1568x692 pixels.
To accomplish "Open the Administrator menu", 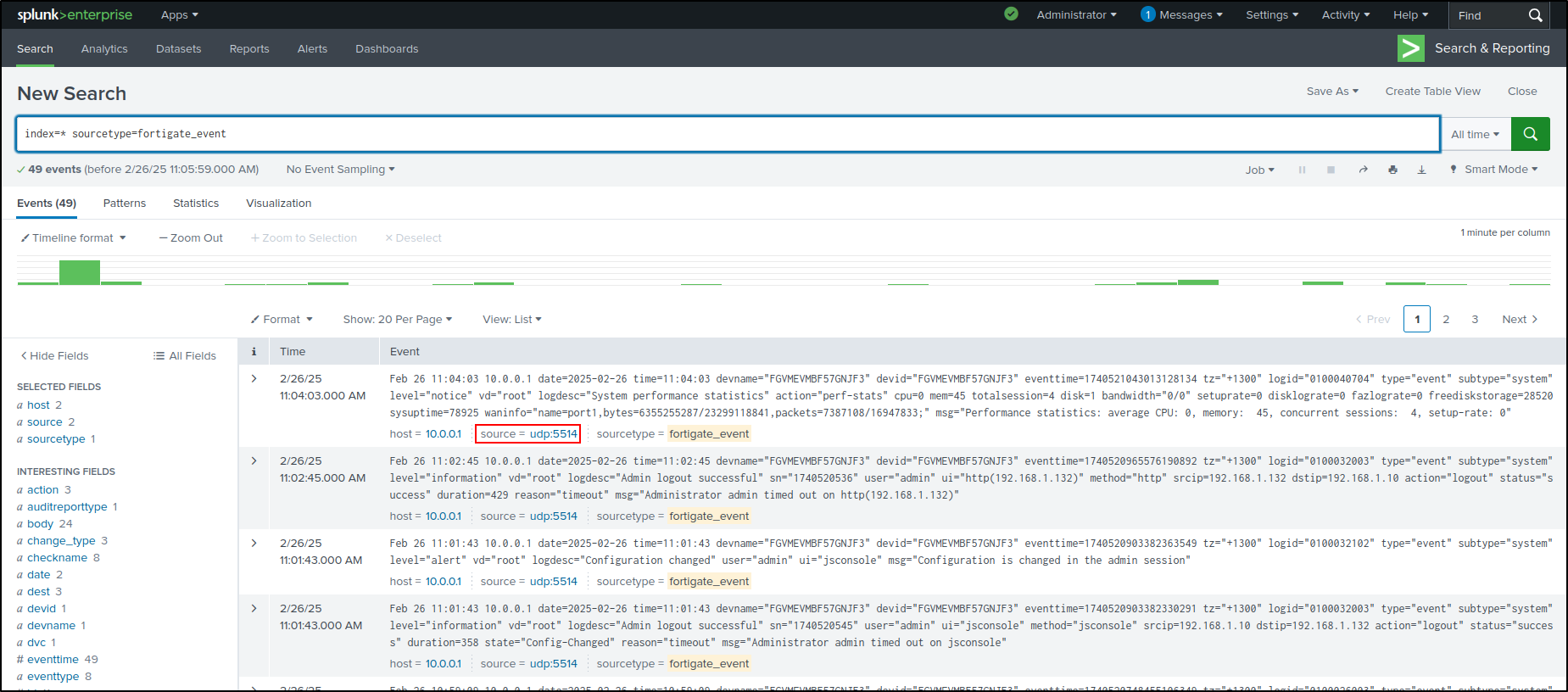I will pos(1076,15).
